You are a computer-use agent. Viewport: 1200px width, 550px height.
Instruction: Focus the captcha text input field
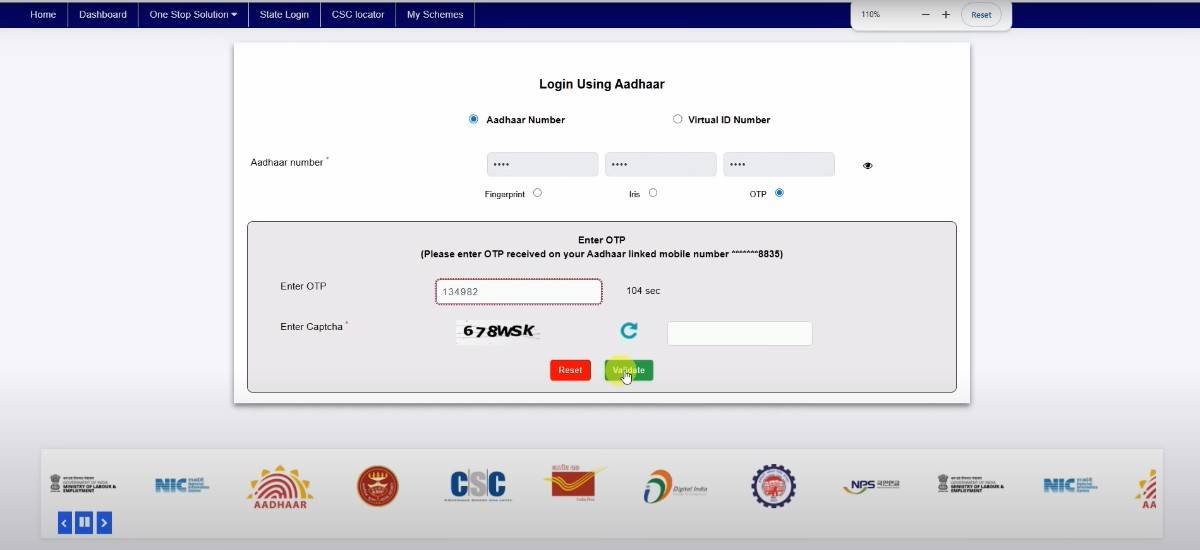739,333
